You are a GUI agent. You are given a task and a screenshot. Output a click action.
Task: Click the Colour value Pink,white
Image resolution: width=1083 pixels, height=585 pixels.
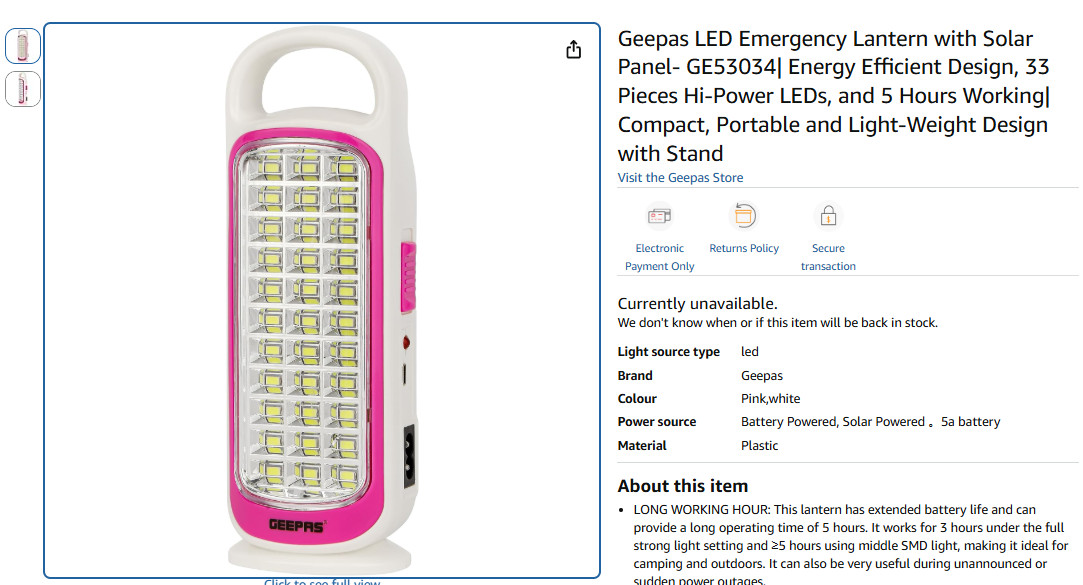[x=771, y=399]
